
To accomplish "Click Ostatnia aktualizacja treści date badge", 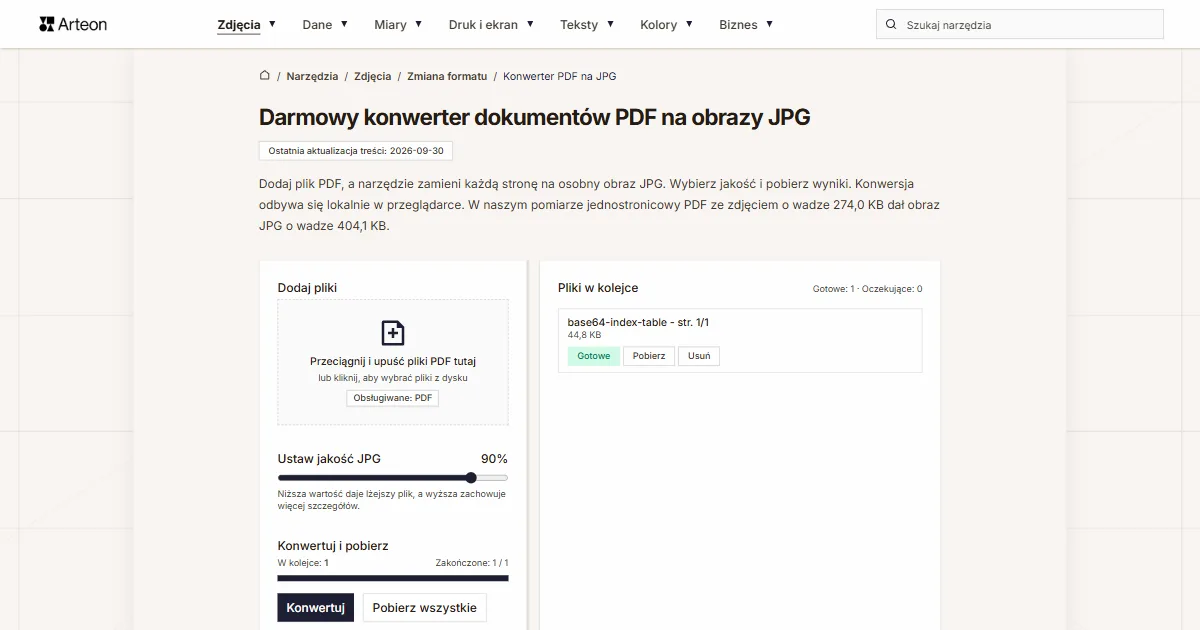I will (x=356, y=150).
